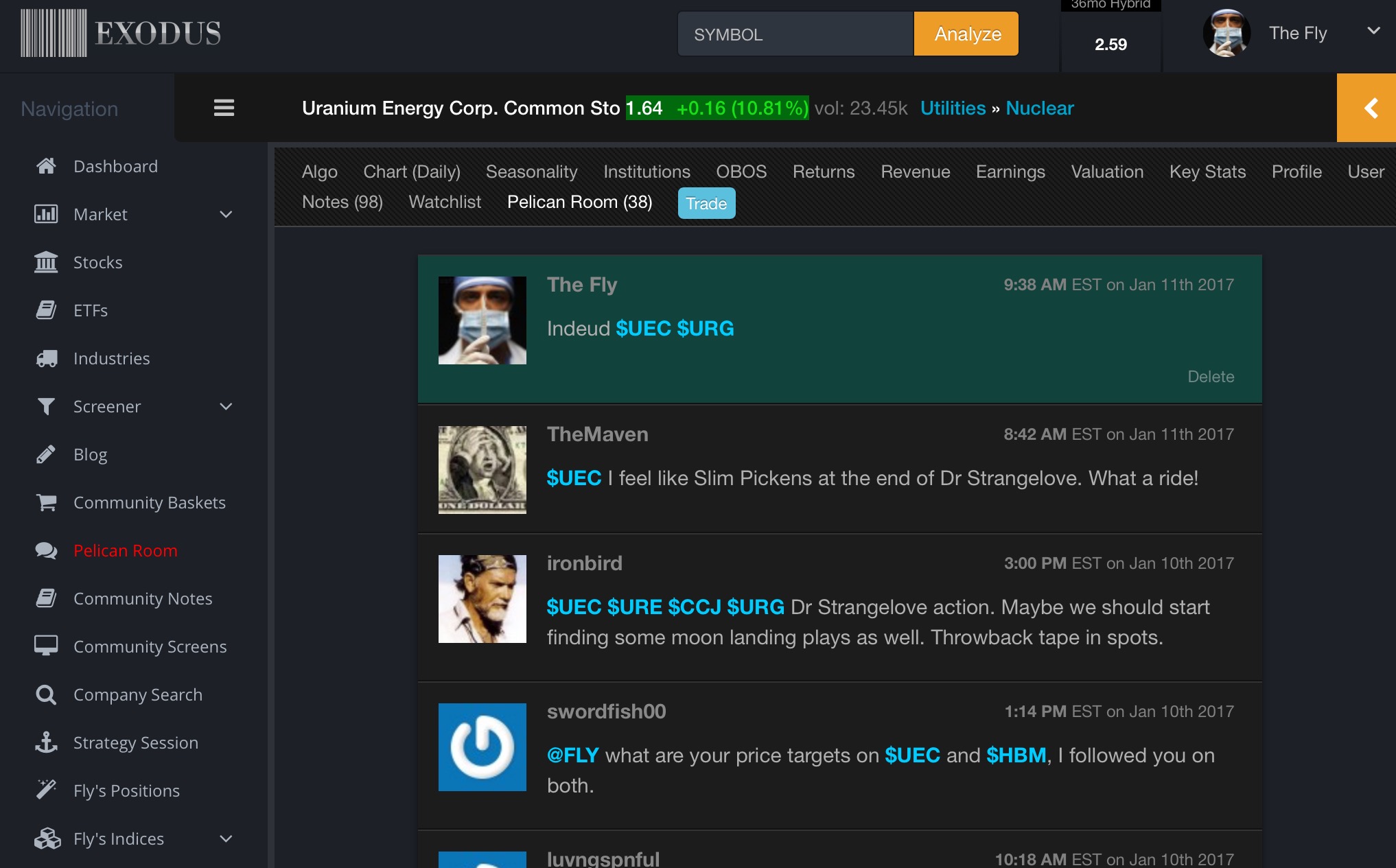
Task: Click the Strategy Session anchor icon
Action: point(46,742)
